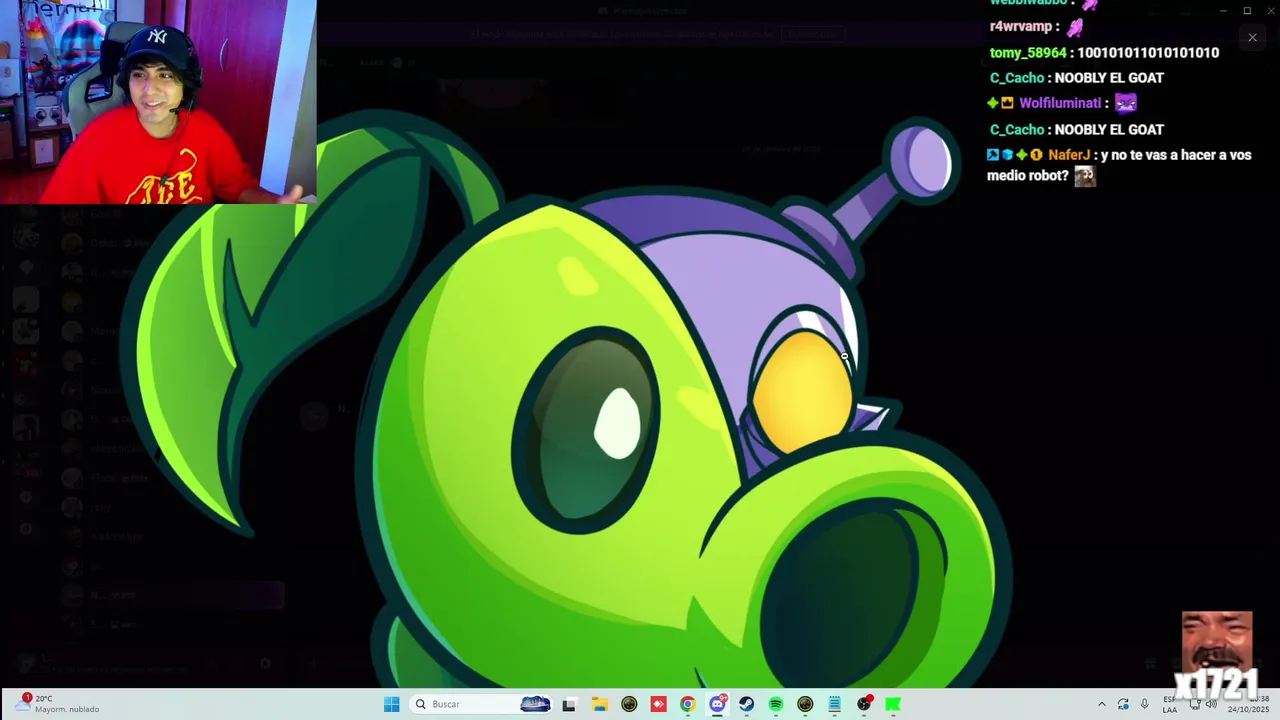Close the image viewer with X

[1252, 38]
